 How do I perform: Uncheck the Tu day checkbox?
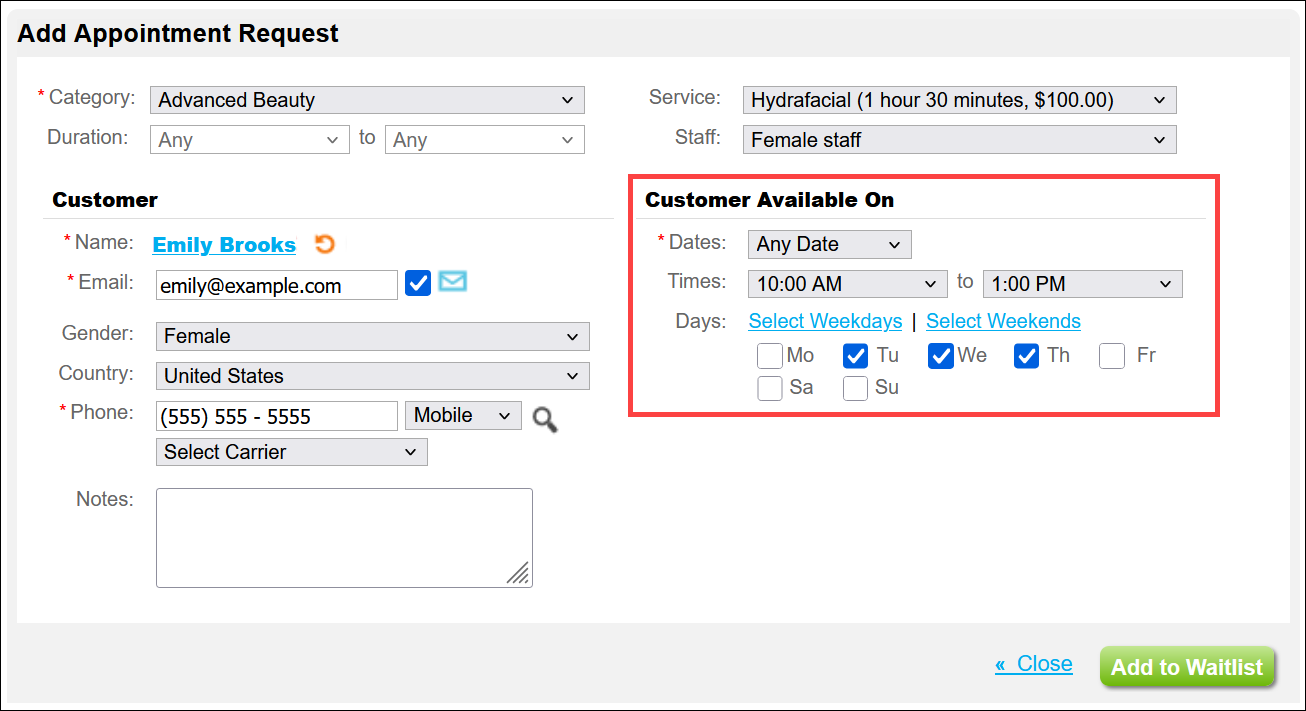[855, 355]
